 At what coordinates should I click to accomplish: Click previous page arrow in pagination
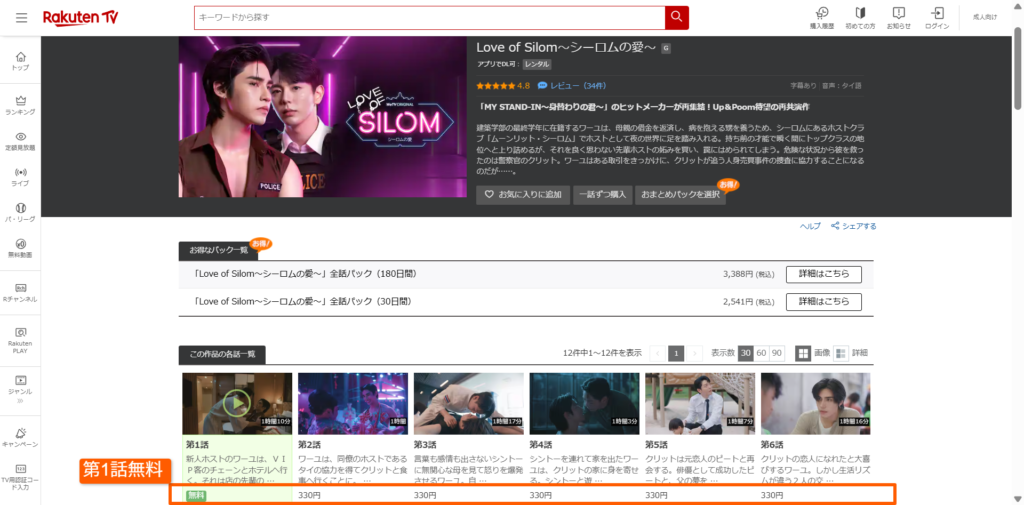(658, 353)
